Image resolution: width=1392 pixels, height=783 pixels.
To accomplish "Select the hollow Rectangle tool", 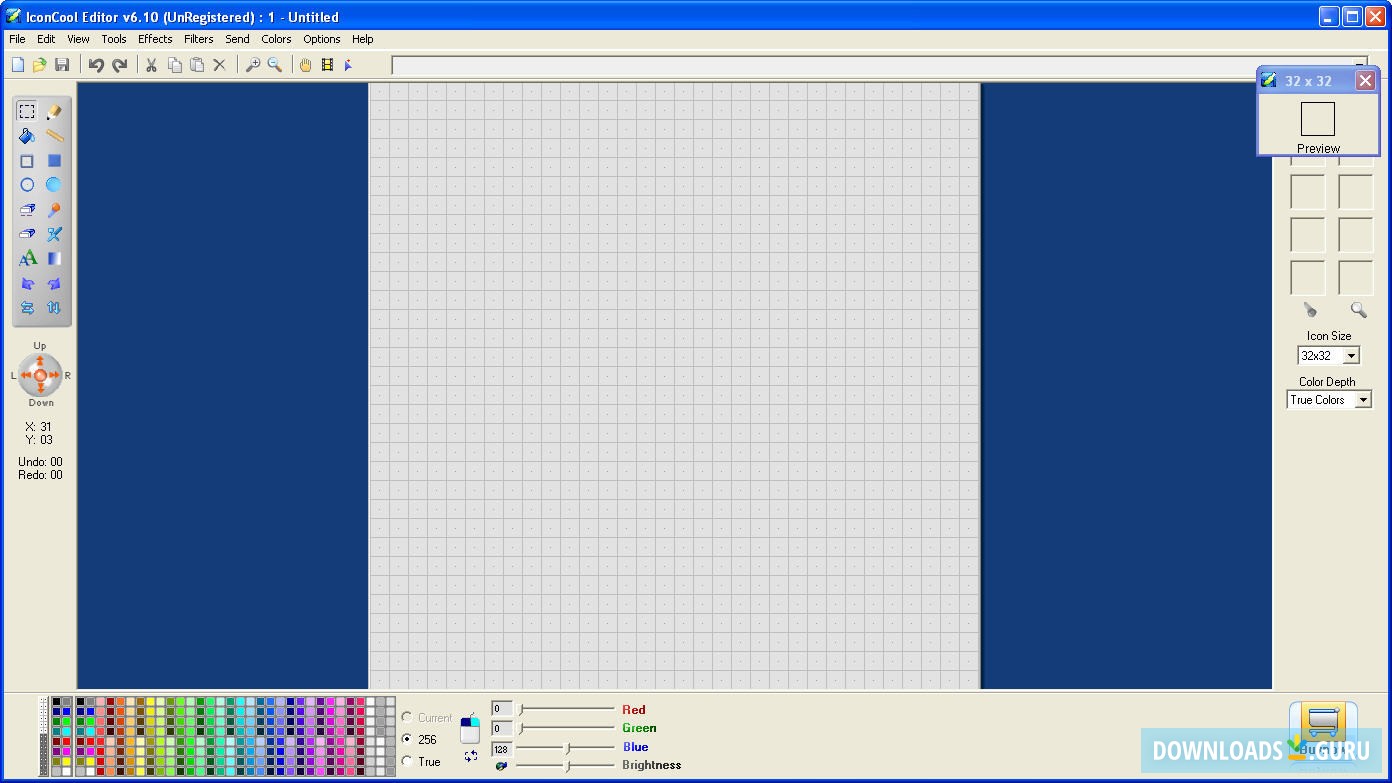I will point(27,160).
